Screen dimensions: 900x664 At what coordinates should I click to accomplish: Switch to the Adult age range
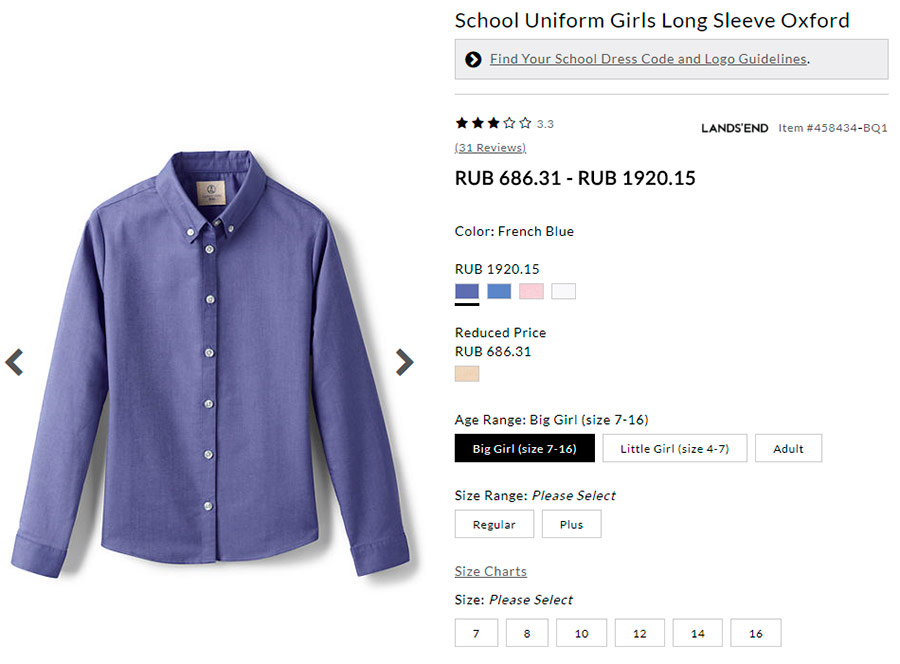(x=788, y=448)
